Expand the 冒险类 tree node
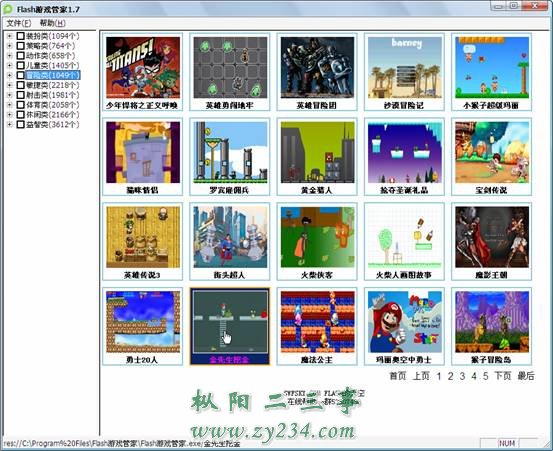The width and height of the screenshot is (553, 451). pos(10,75)
